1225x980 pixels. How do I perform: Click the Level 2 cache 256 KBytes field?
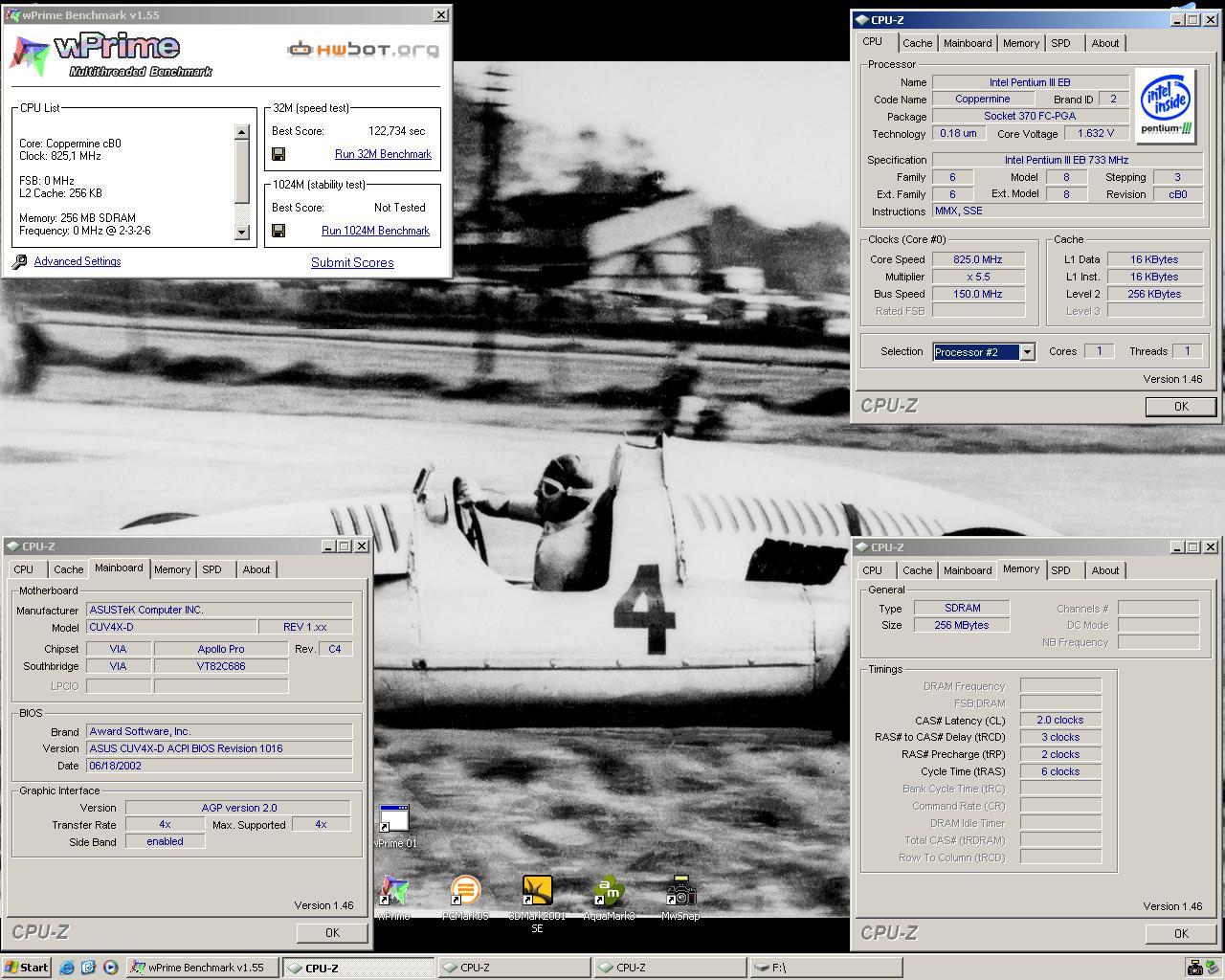(1154, 294)
